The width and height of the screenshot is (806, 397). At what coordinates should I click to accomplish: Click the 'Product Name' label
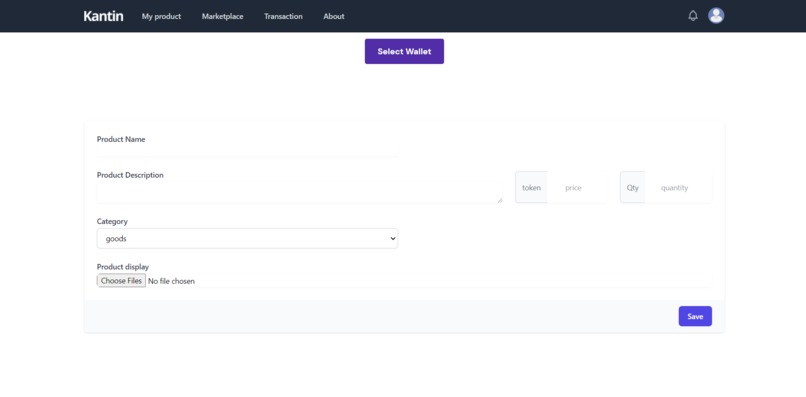(x=121, y=139)
